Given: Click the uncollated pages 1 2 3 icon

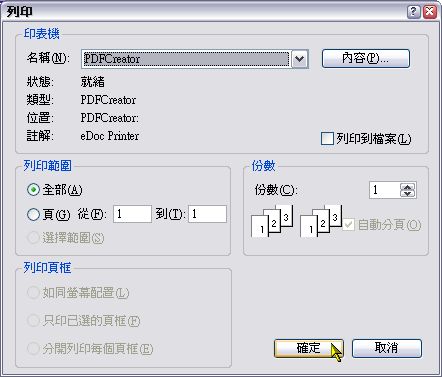Looking at the screenshot, I should (x=272, y=221).
